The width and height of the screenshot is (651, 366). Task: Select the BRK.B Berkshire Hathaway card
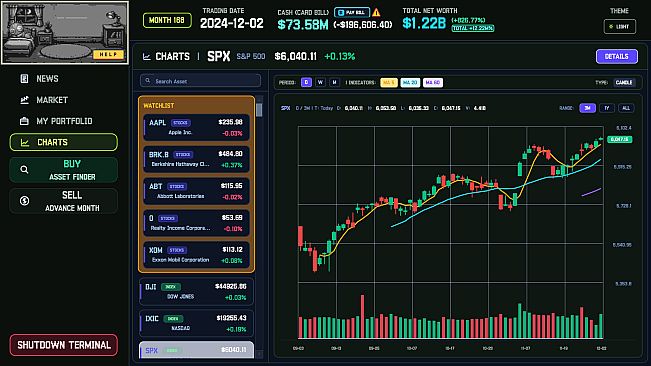(x=196, y=159)
